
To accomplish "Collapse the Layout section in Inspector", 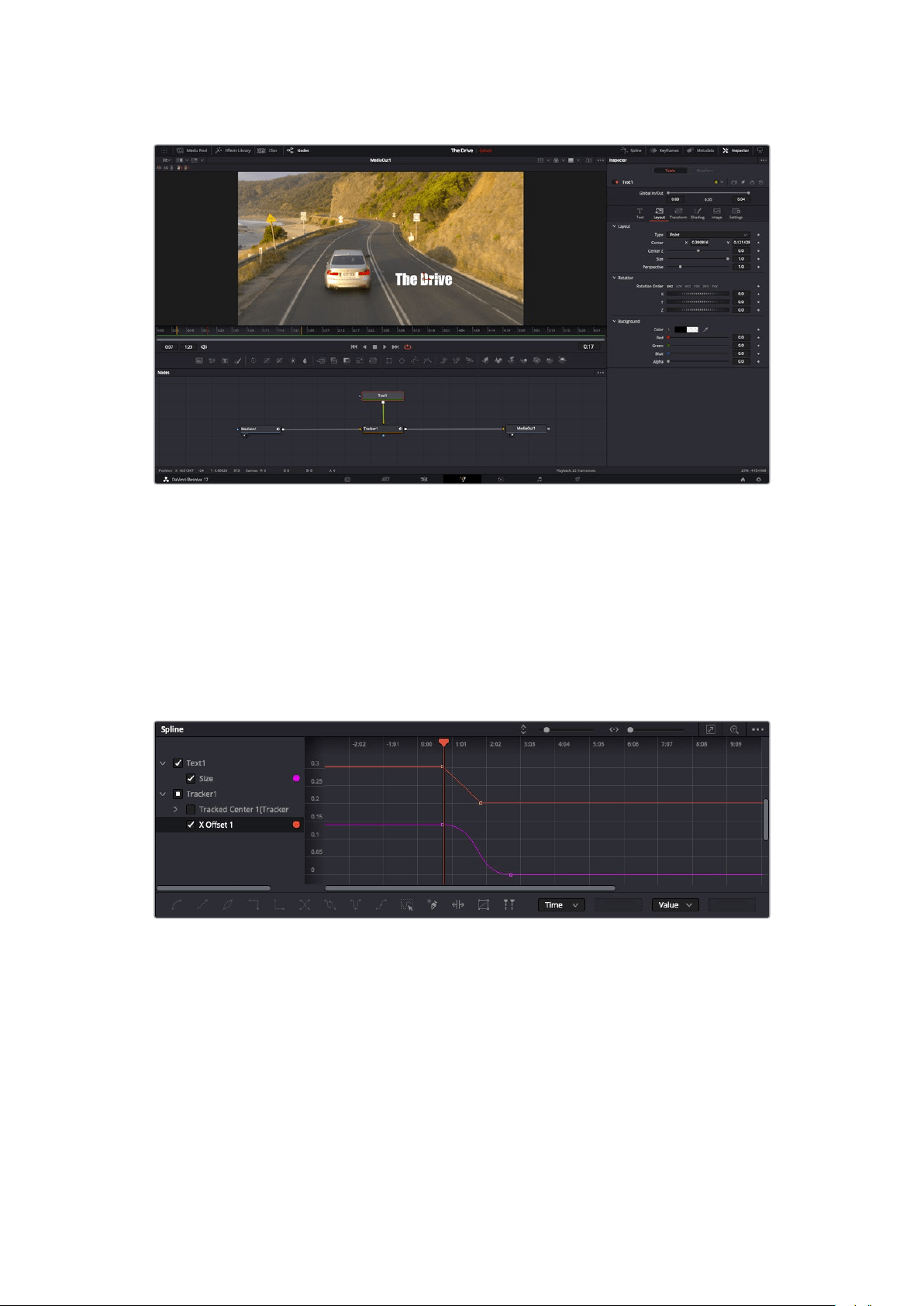I will click(615, 226).
